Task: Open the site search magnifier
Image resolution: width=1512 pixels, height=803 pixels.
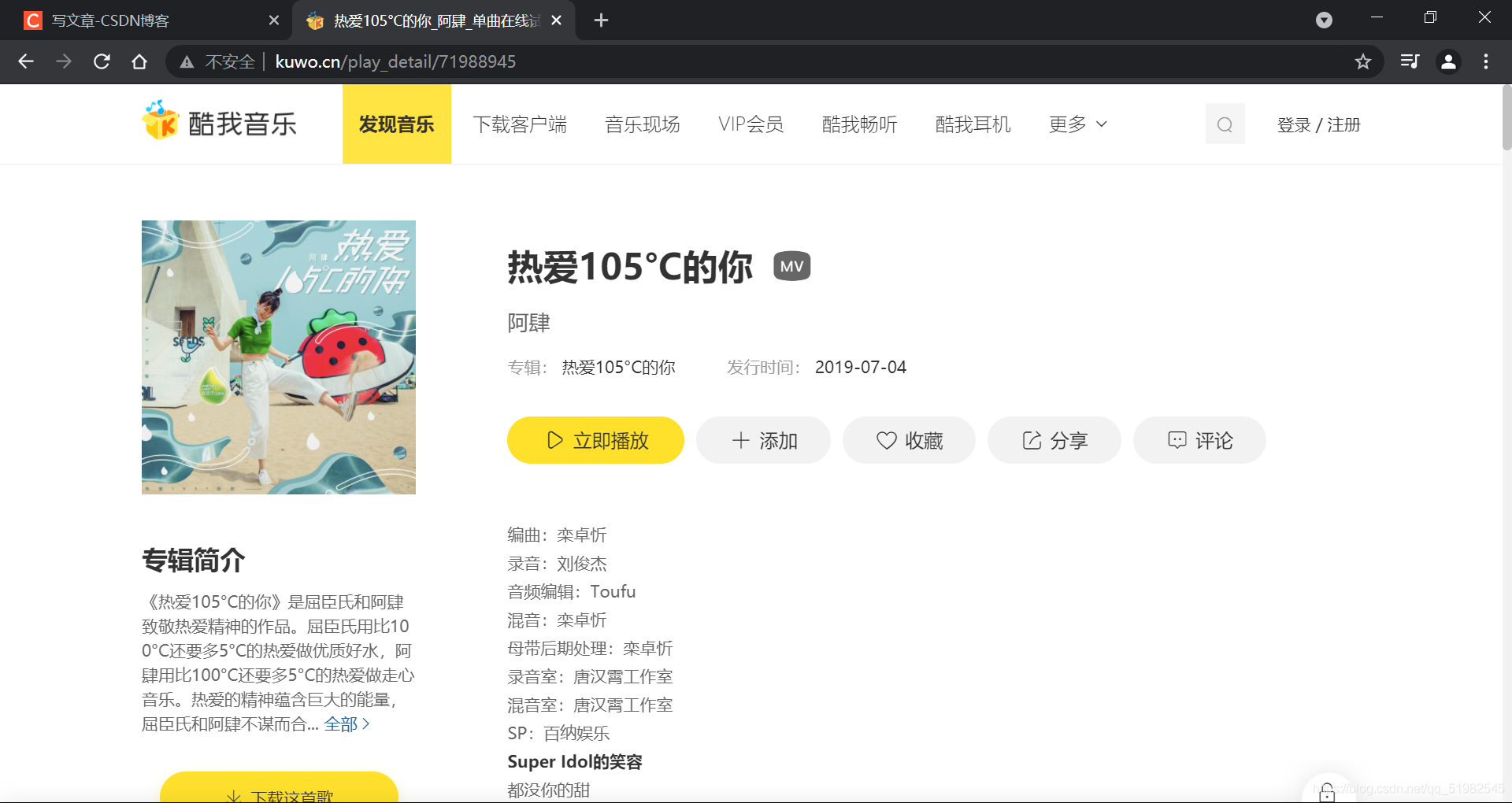Action: tap(1225, 124)
